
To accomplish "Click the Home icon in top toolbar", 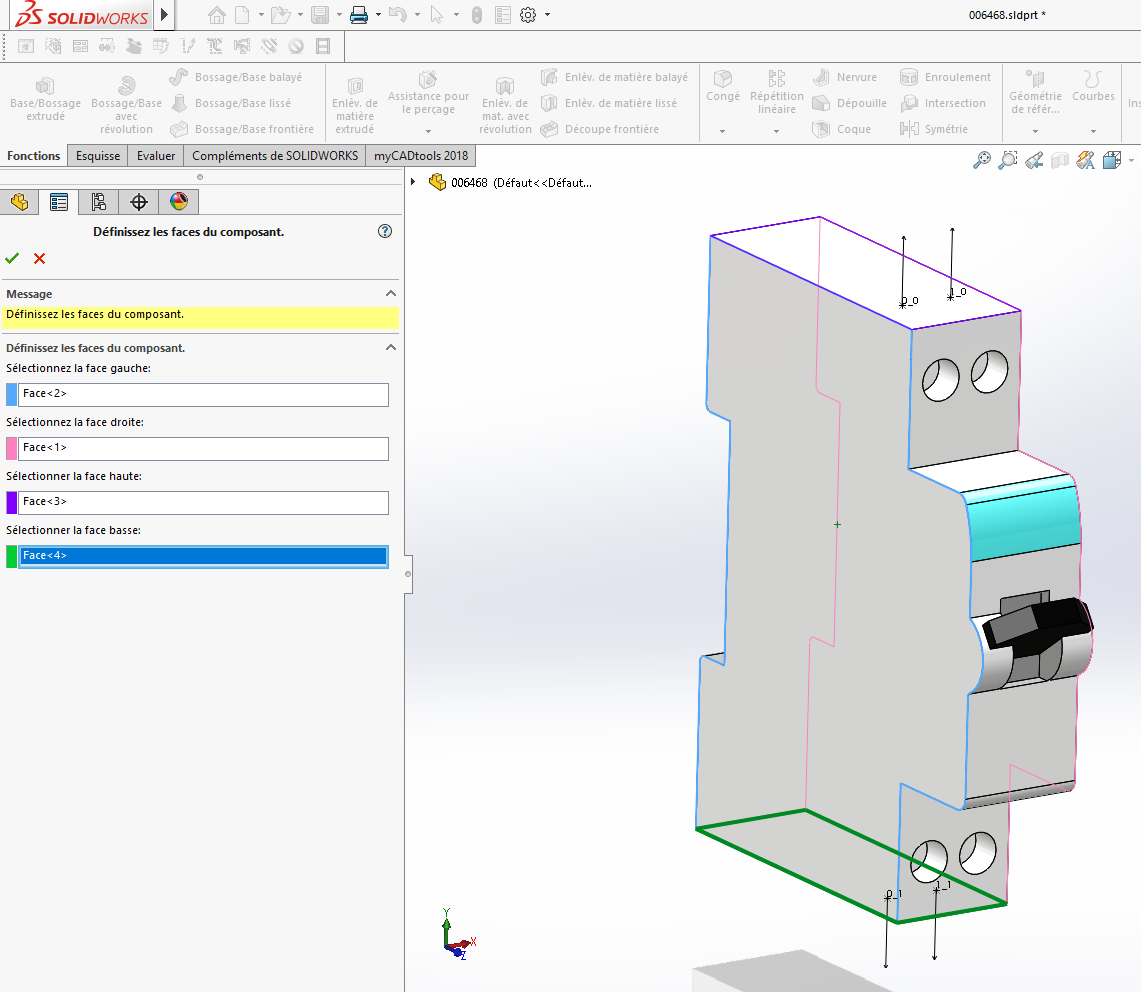I will tap(216, 15).
